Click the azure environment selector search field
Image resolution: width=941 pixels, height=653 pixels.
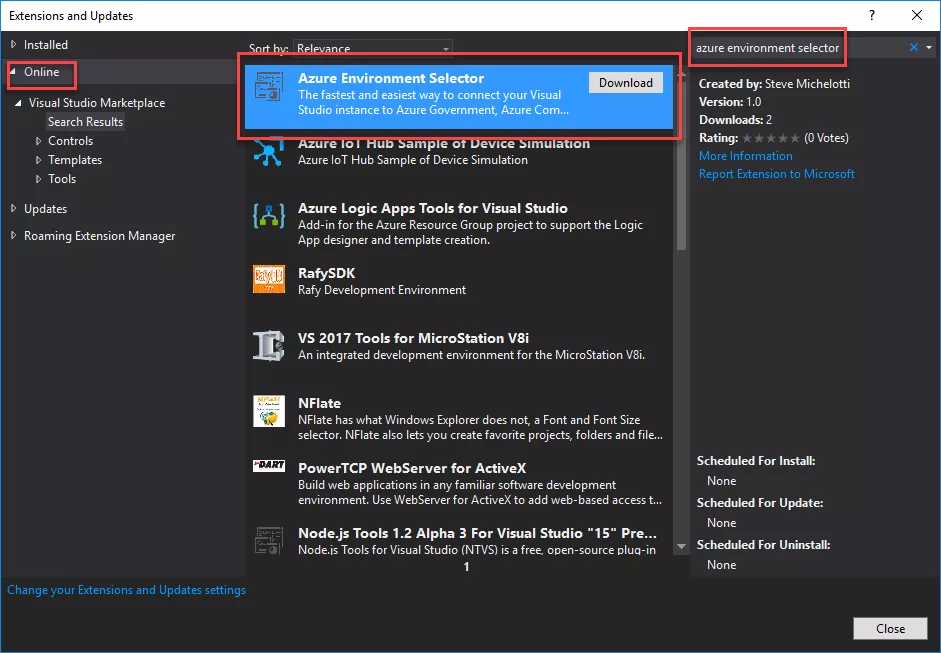tap(798, 47)
